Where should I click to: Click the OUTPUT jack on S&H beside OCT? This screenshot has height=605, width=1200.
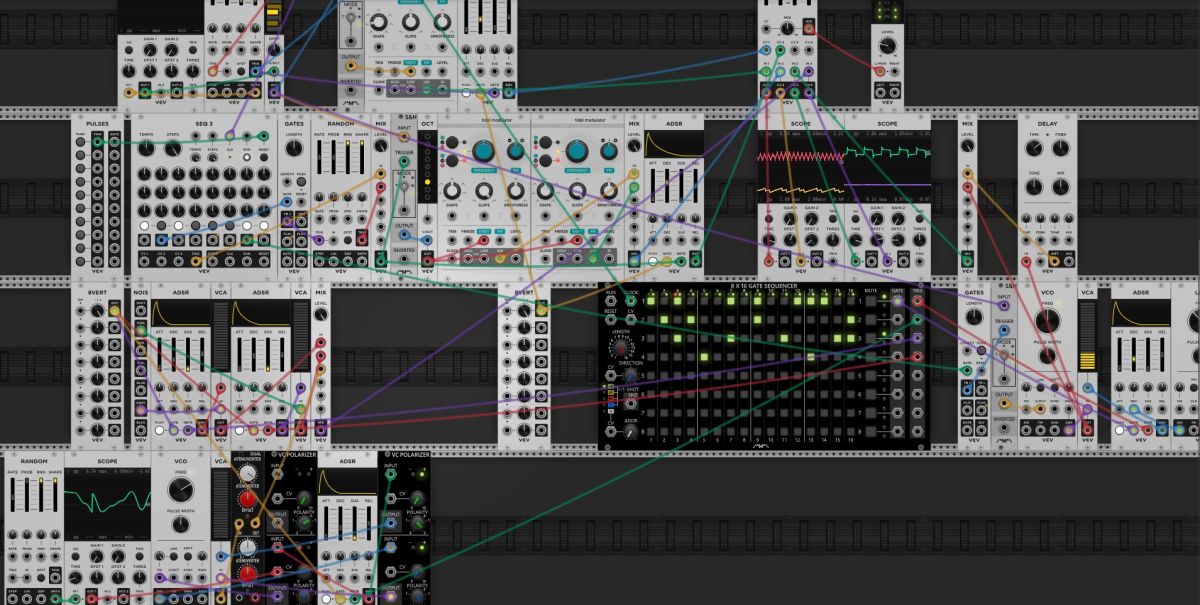[404, 235]
